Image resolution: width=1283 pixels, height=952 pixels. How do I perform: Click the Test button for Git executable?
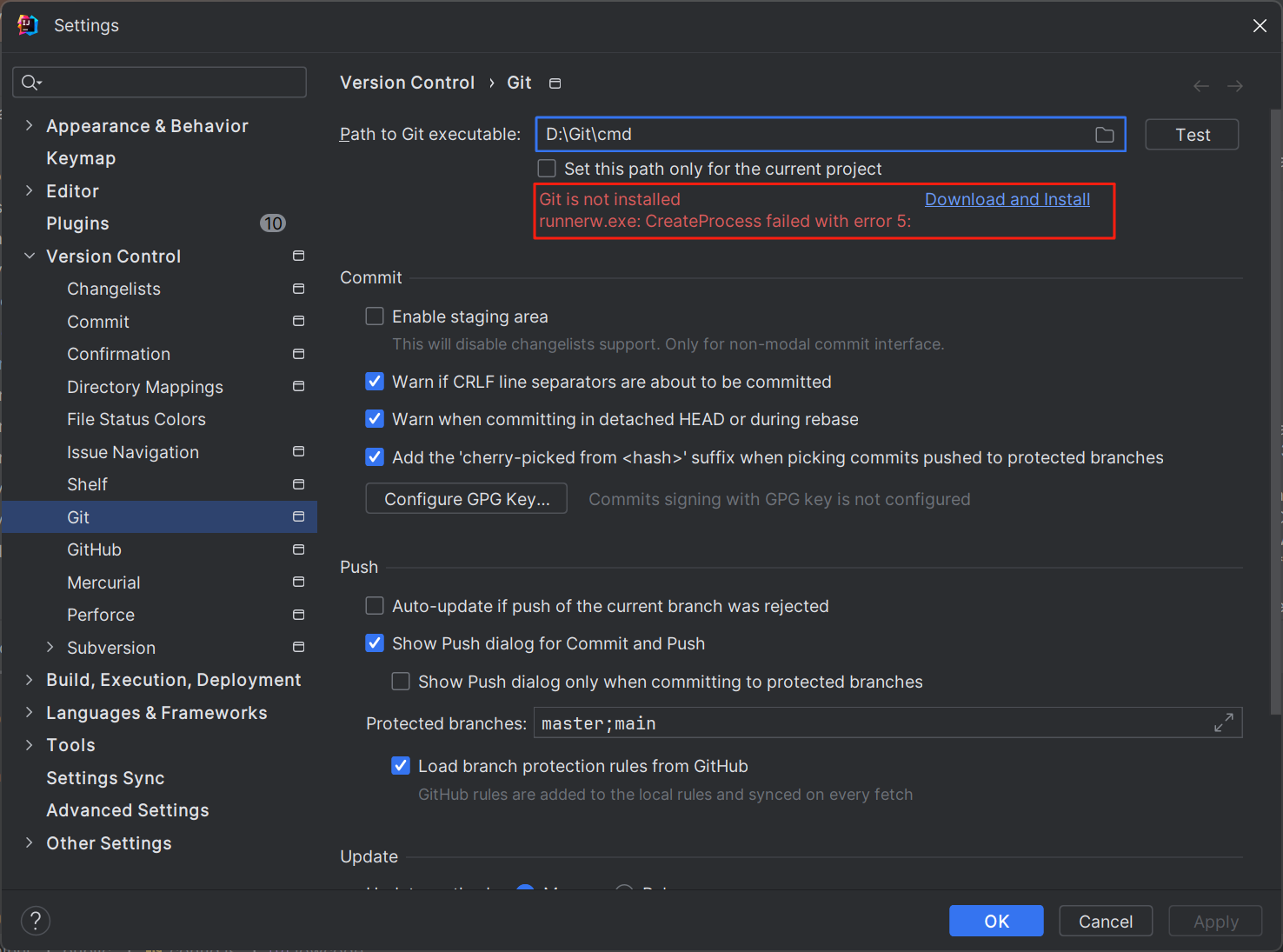1192,135
